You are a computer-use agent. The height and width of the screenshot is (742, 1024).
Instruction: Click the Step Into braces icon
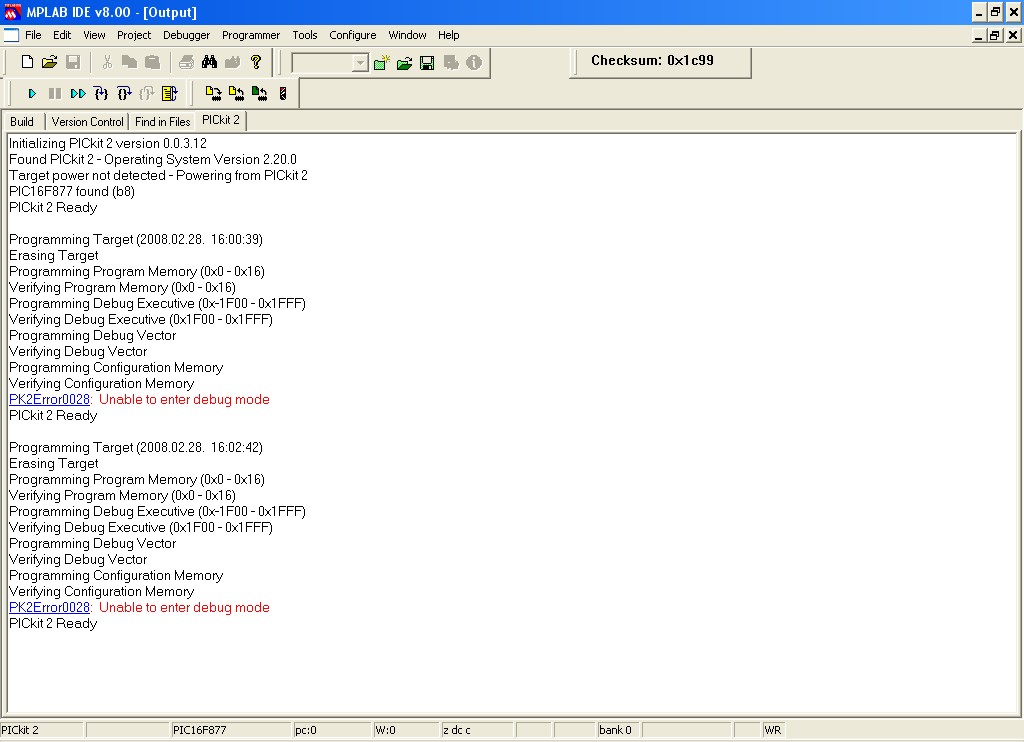click(x=101, y=94)
